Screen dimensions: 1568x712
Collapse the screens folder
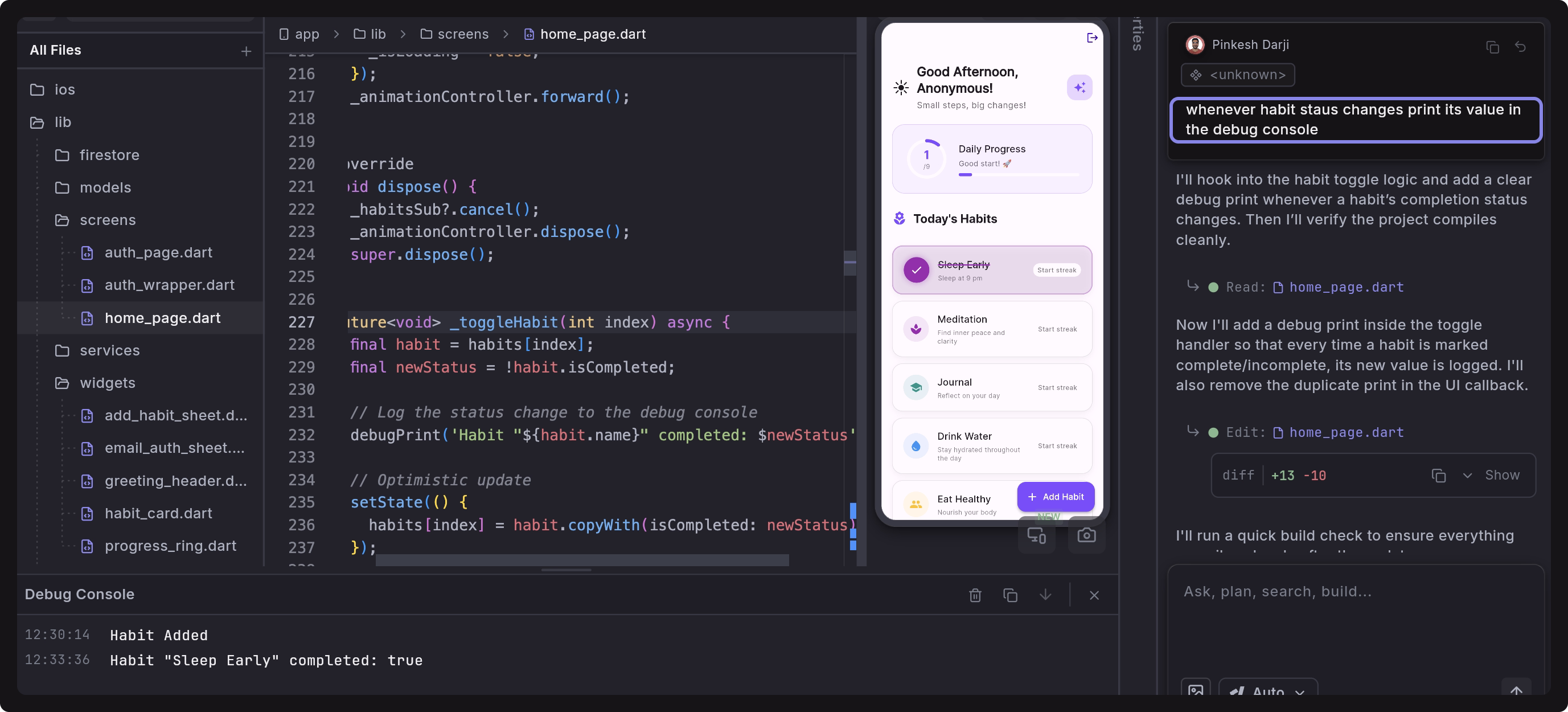(x=108, y=220)
